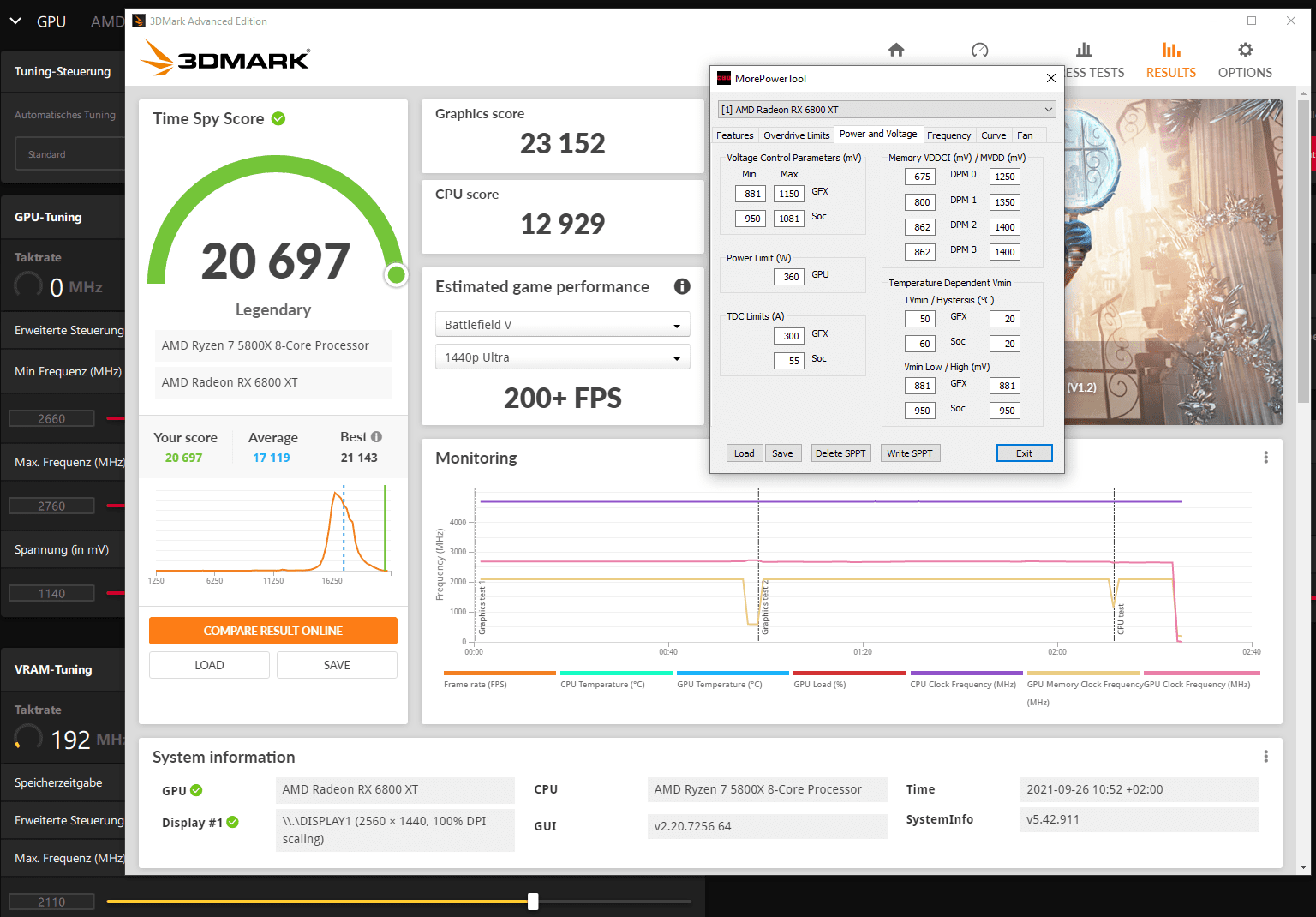
Task: Open the Standard tuning dropdown in the Radeon panel
Action: pyautogui.click(x=70, y=154)
